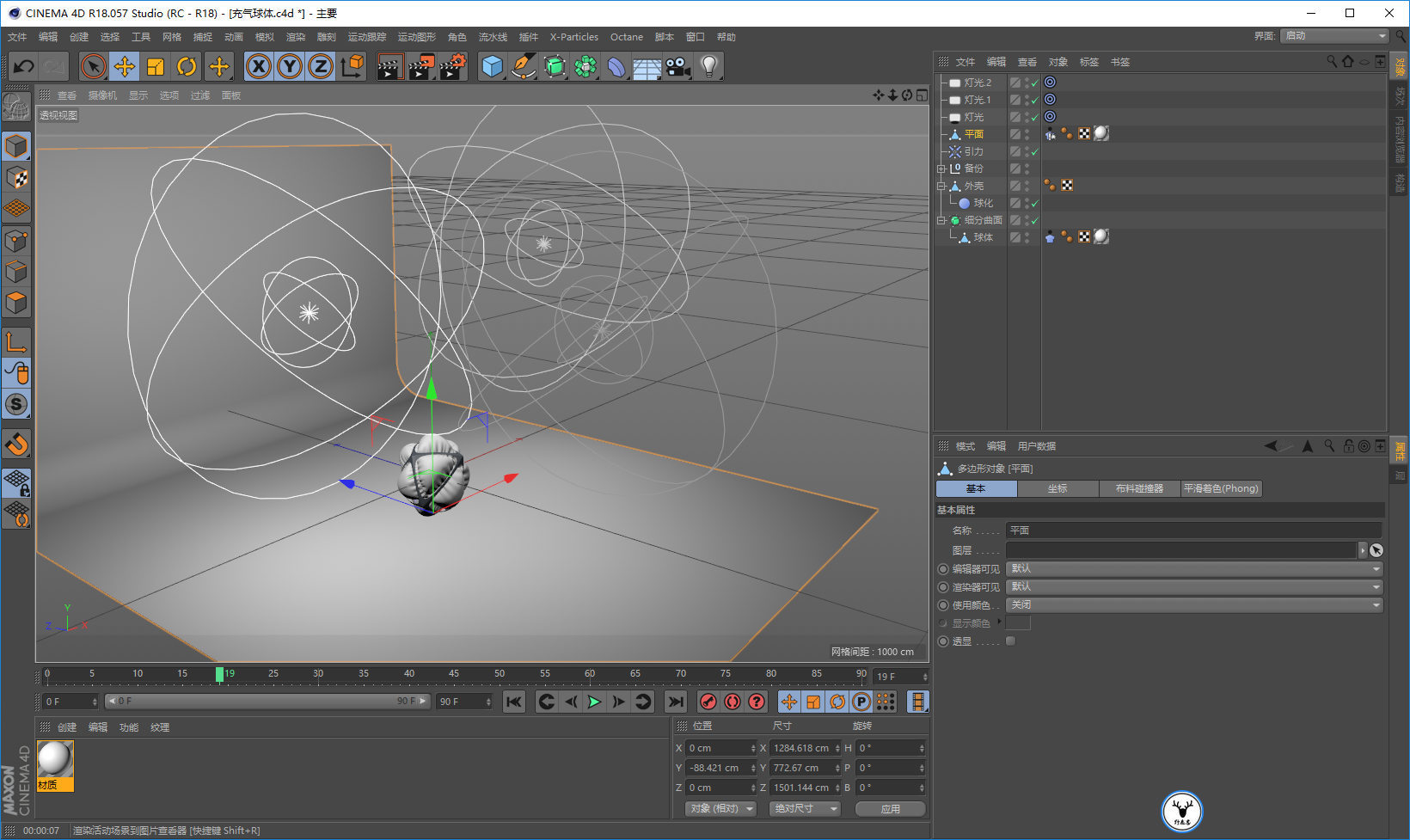Open the subdivision surface generator icon

555,66
